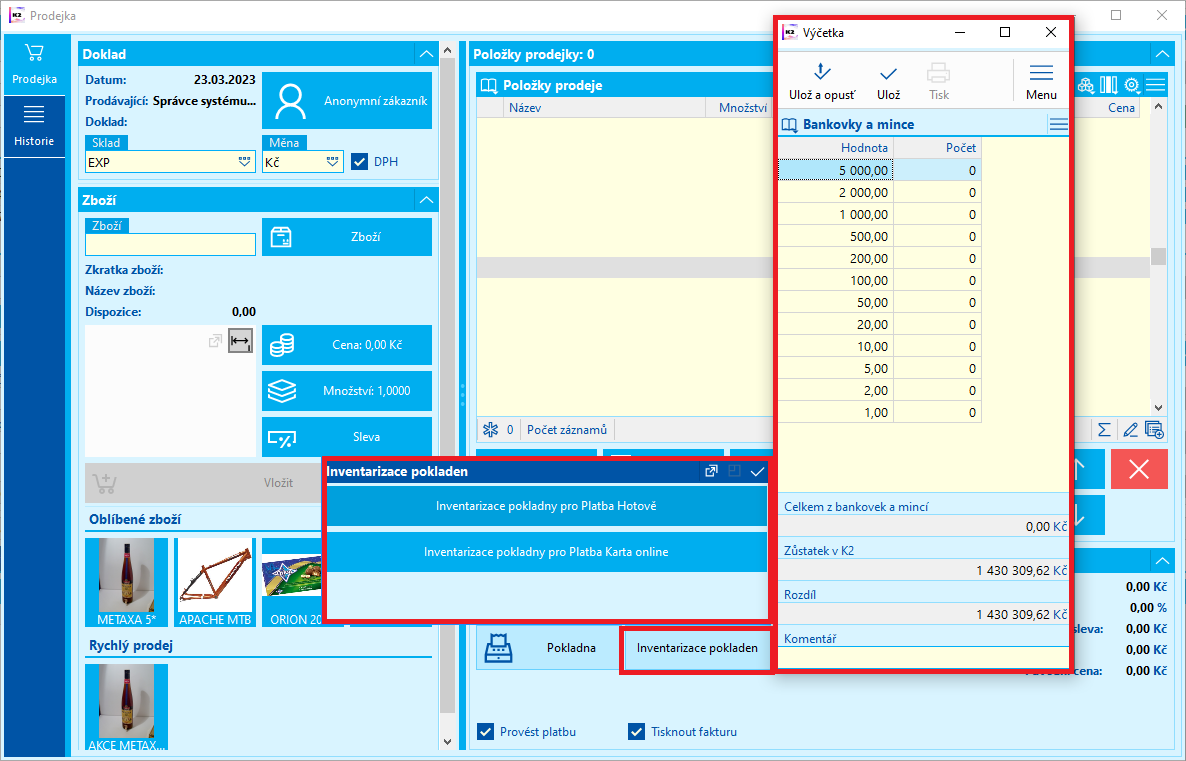Click the Počet column header in Výčetka
The width and height of the screenshot is (1186, 761).
pos(937,148)
